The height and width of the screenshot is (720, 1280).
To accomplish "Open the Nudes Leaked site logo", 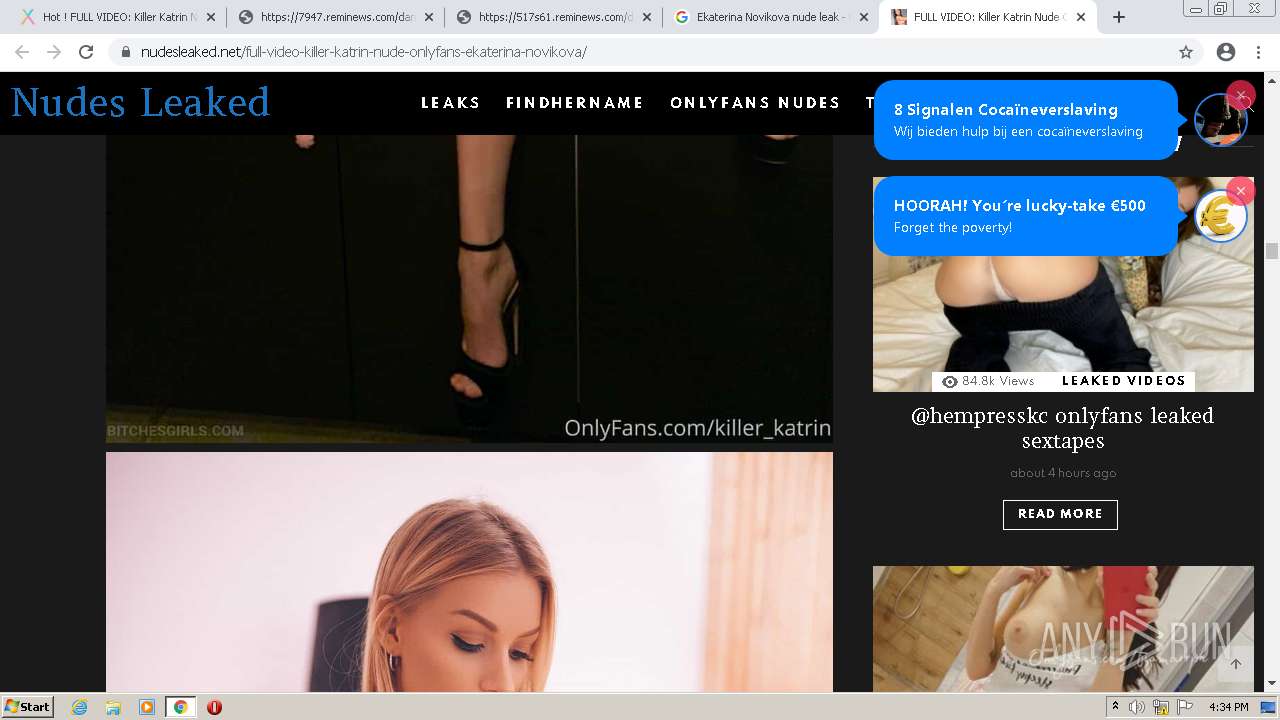I will pos(141,102).
